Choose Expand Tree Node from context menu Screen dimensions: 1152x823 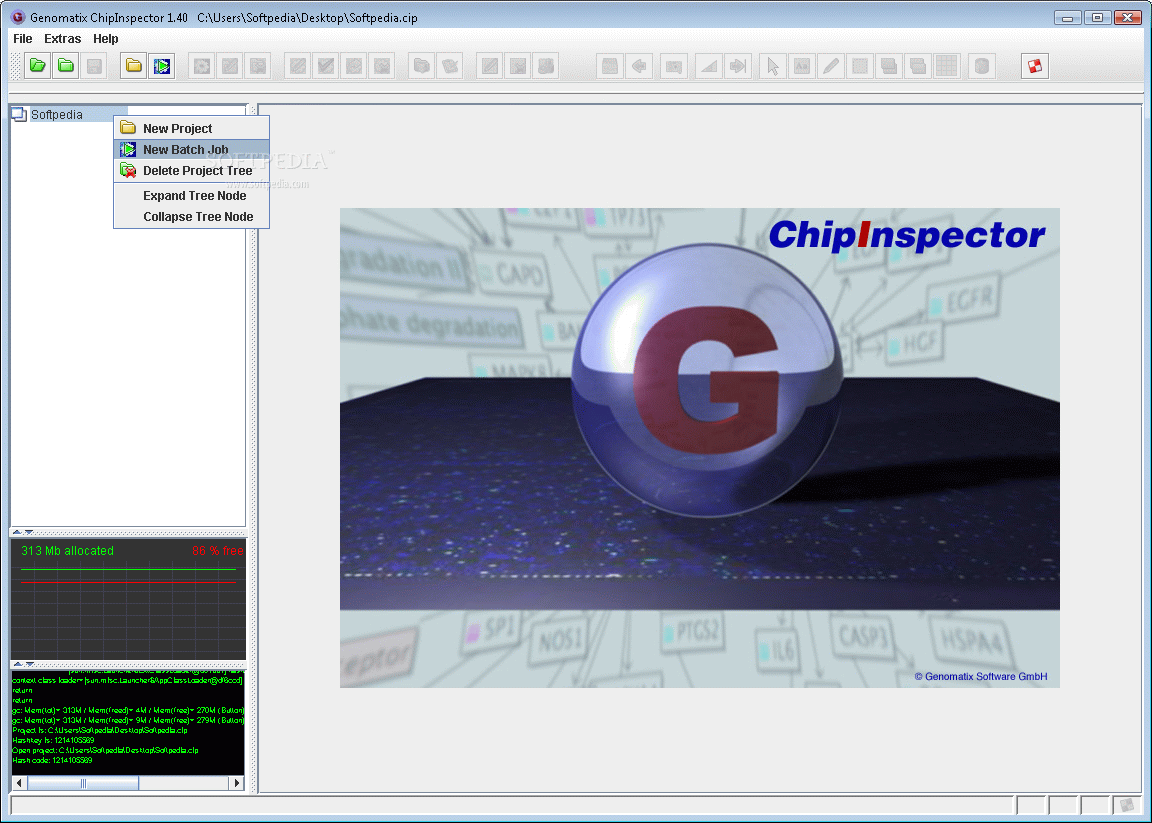point(191,195)
